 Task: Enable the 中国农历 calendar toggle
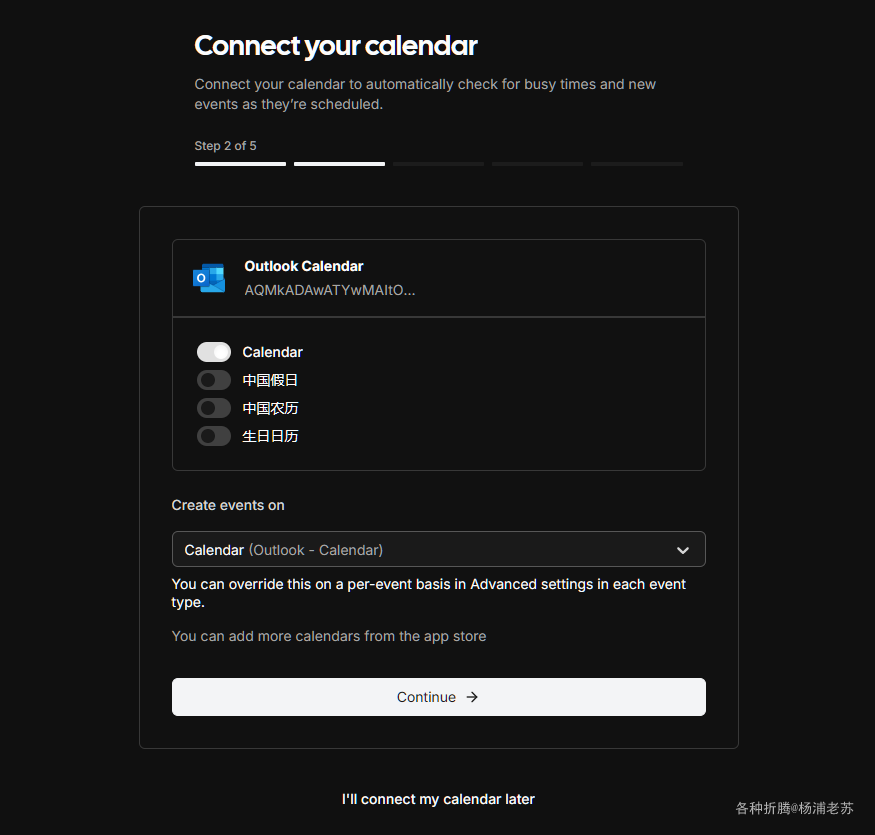click(214, 408)
